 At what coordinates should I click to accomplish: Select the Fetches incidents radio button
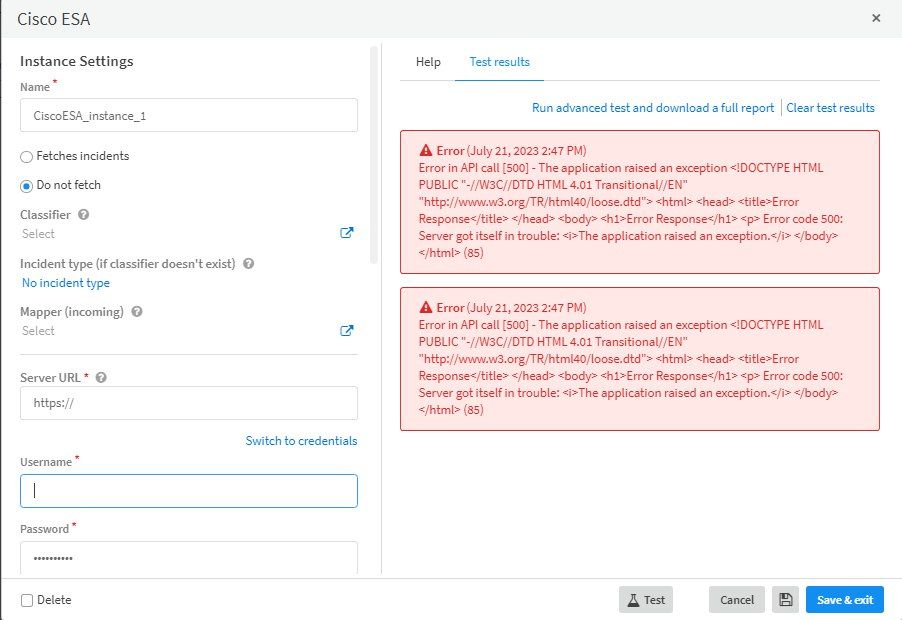point(27,156)
